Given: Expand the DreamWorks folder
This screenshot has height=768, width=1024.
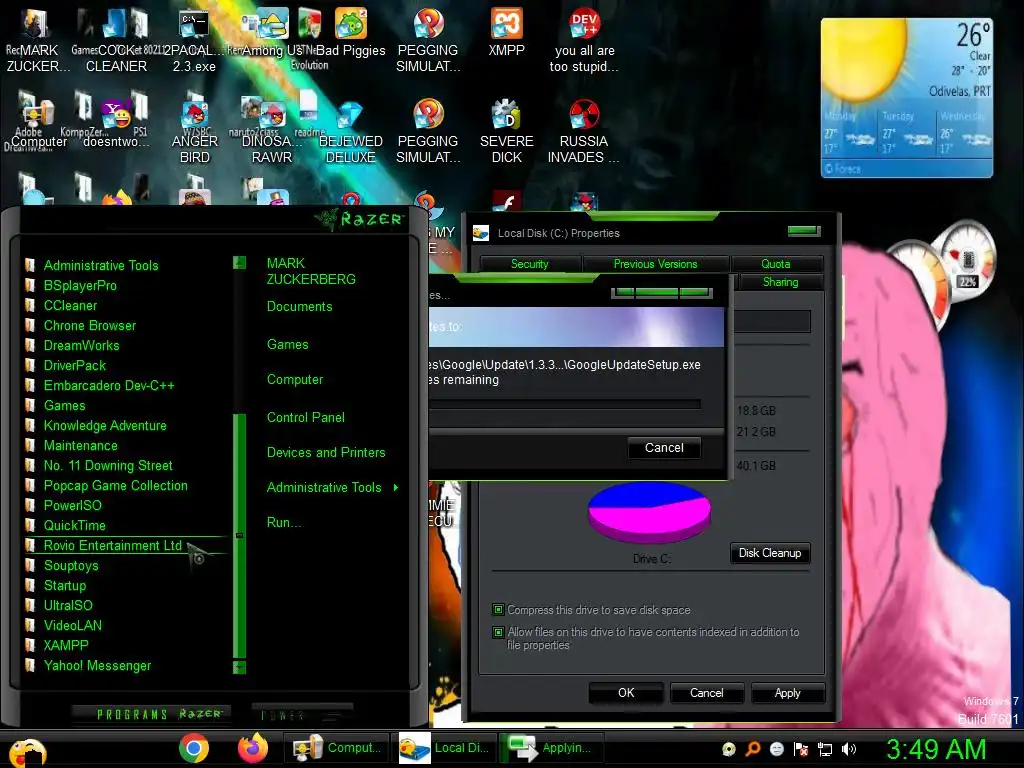Looking at the screenshot, I should pos(82,345).
